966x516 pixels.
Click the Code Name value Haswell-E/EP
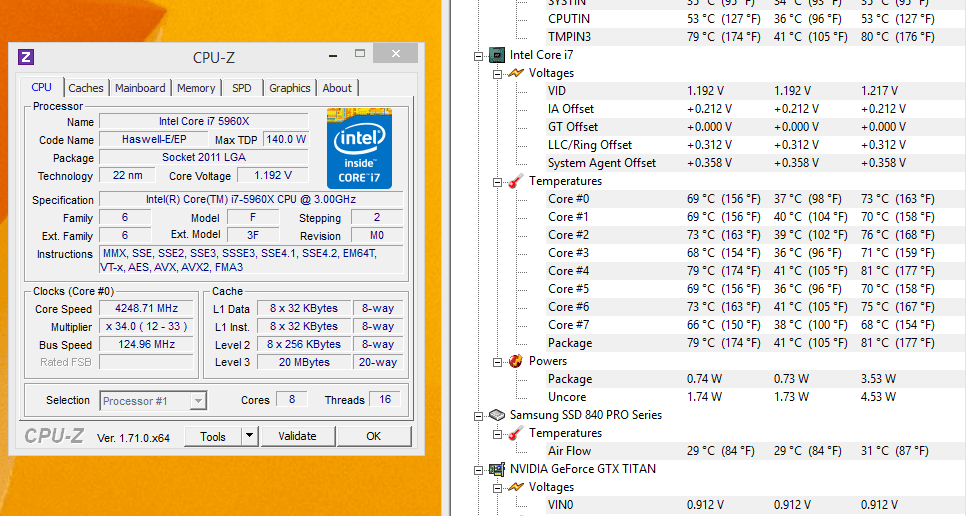pos(154,139)
